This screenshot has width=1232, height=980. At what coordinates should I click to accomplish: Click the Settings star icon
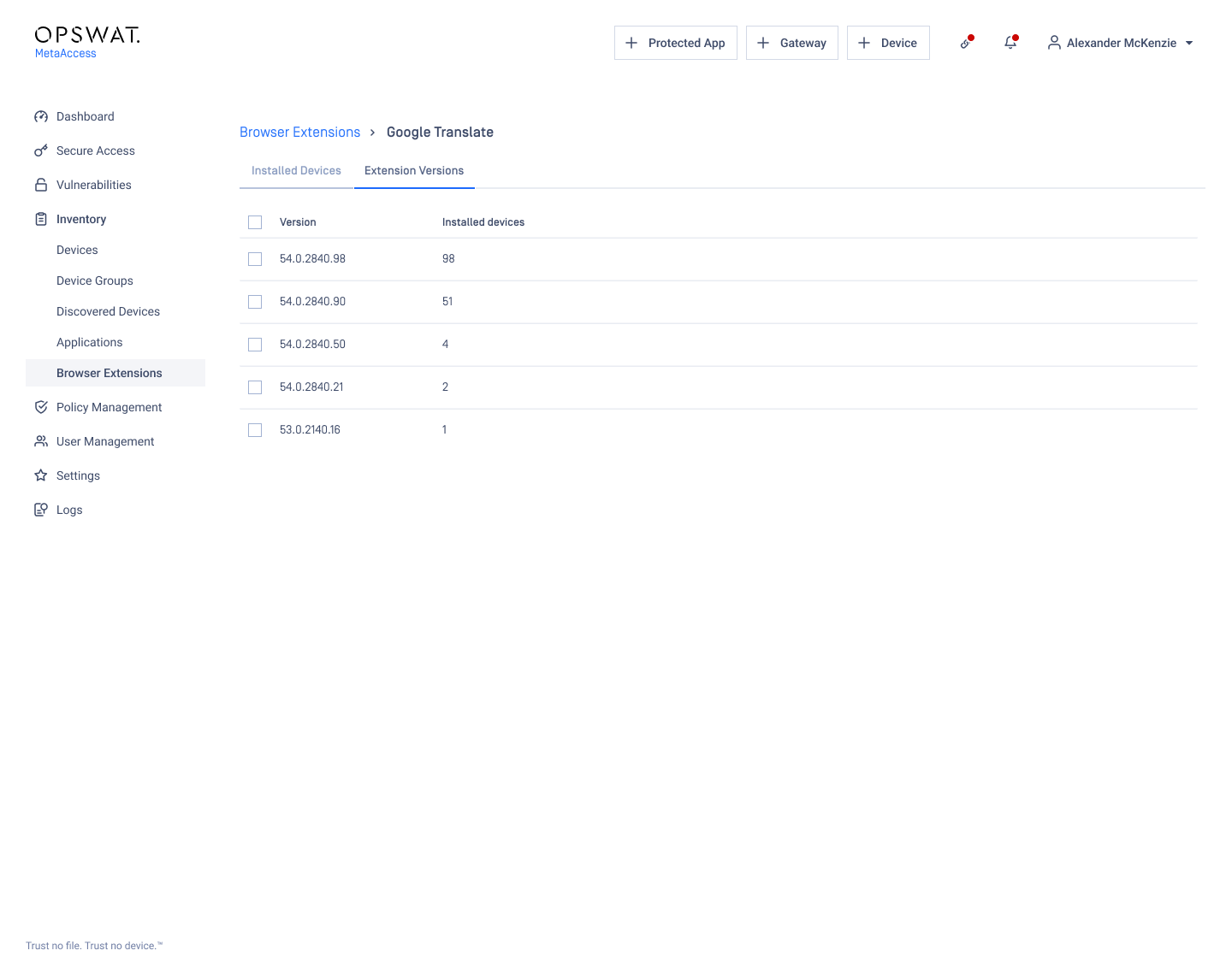[x=41, y=475]
